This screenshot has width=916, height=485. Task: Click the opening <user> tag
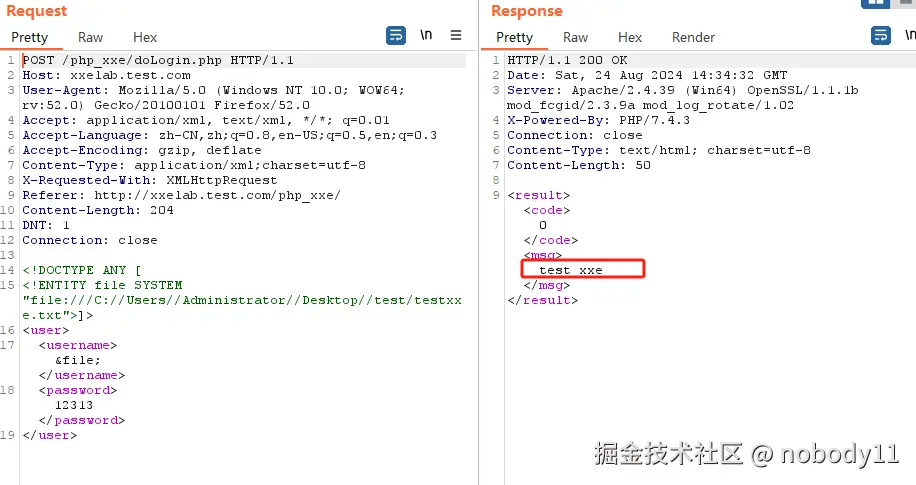(x=46, y=330)
